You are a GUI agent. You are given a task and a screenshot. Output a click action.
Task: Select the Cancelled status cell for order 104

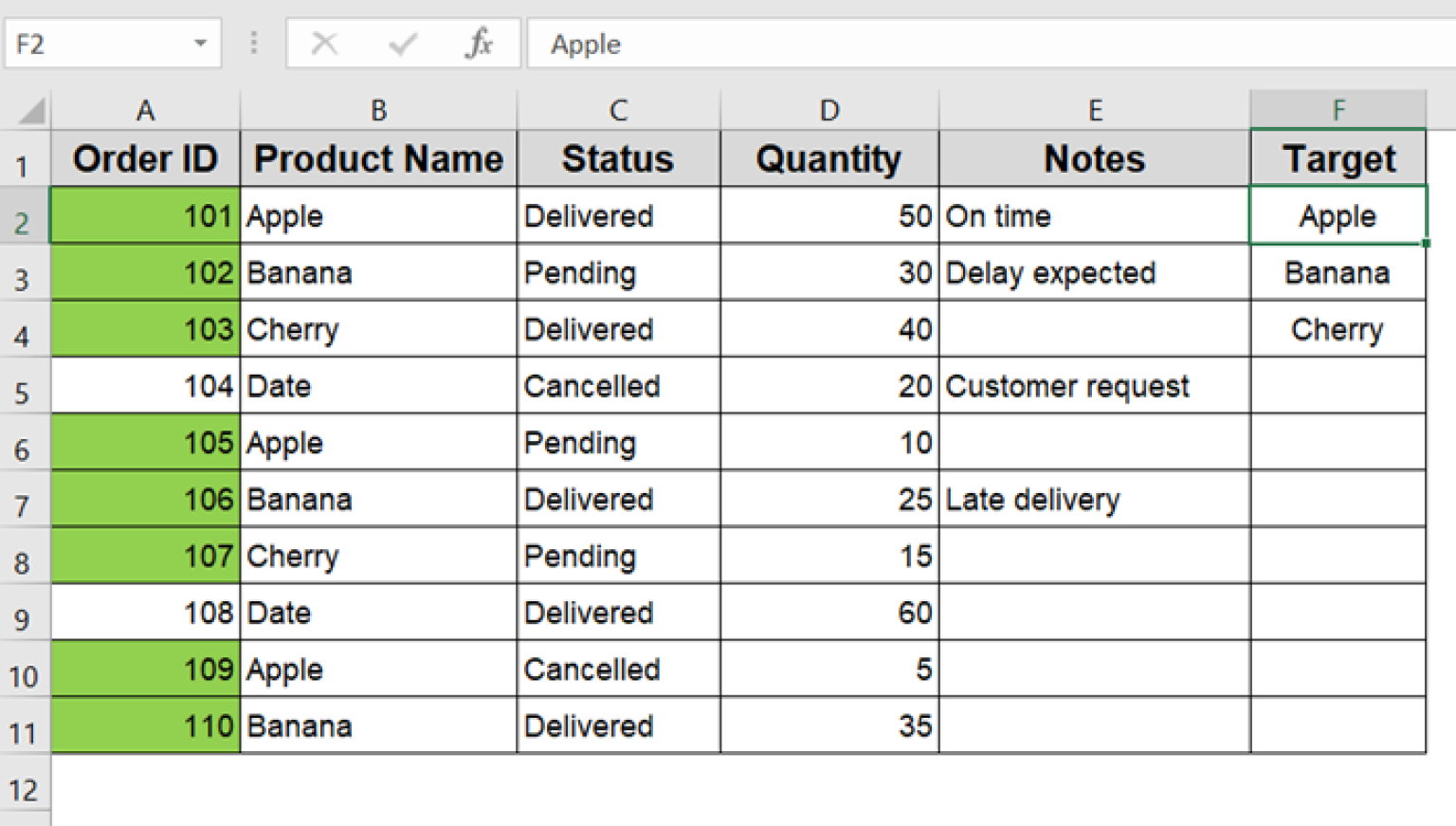coord(618,386)
